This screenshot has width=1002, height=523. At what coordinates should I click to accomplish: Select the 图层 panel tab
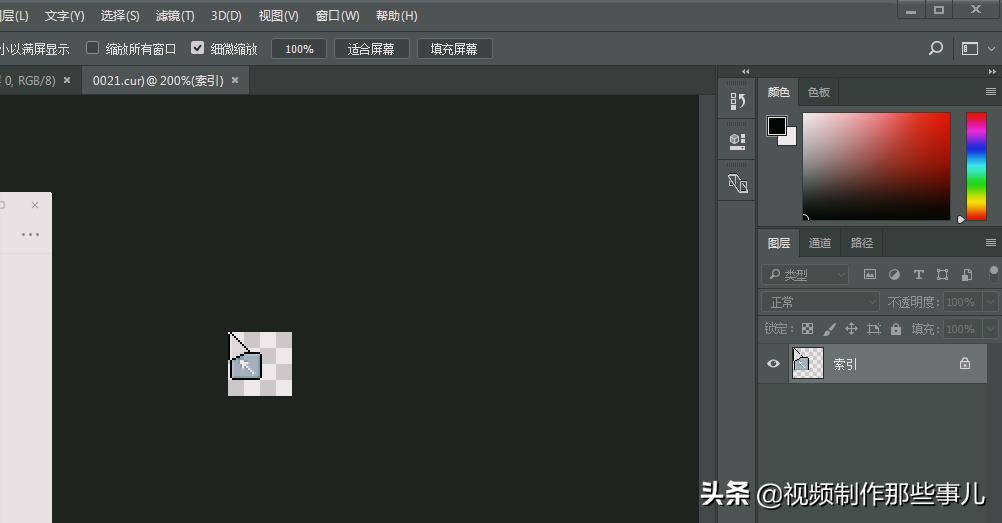(x=779, y=243)
